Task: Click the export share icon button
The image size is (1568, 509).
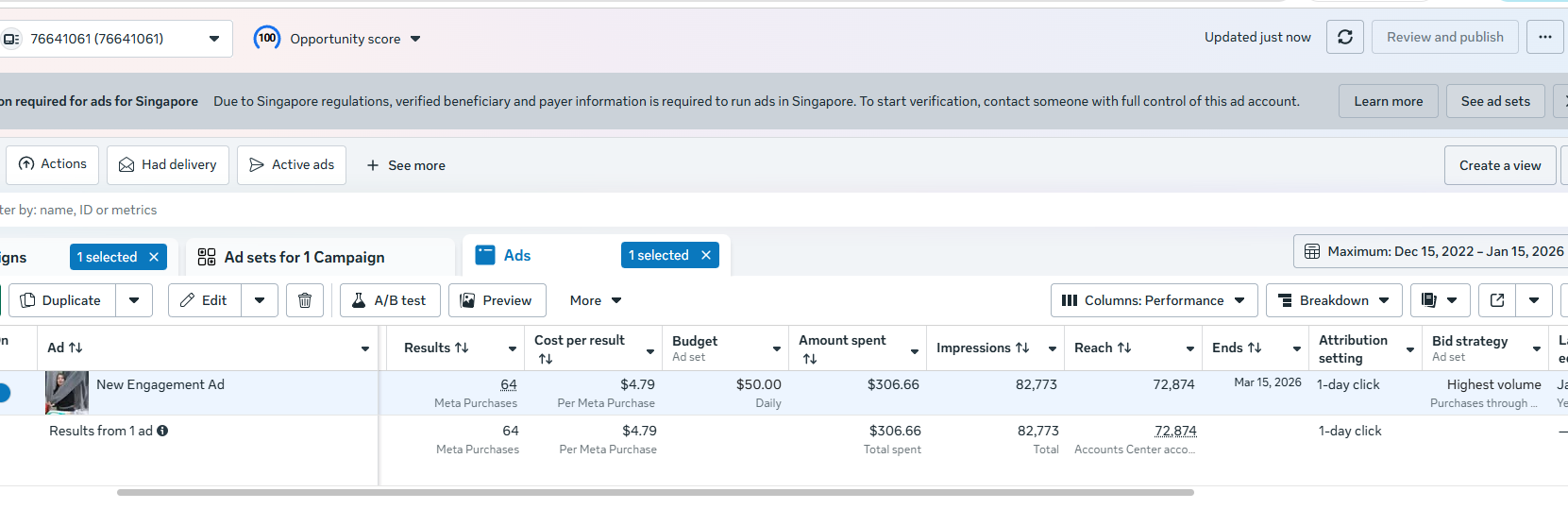Action: (1497, 300)
